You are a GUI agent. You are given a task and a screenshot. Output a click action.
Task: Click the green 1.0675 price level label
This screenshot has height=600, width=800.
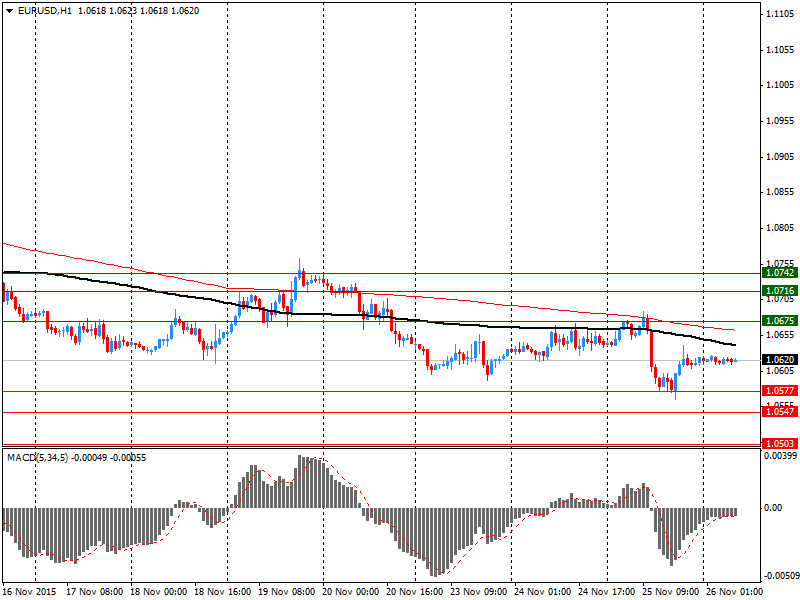(778, 320)
